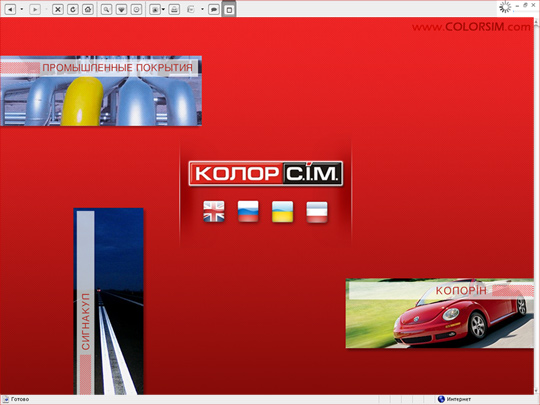Viewport: 540px width, 405px height.
Task: Click the Готово status bar text
Action: pyautogui.click(x=20, y=399)
